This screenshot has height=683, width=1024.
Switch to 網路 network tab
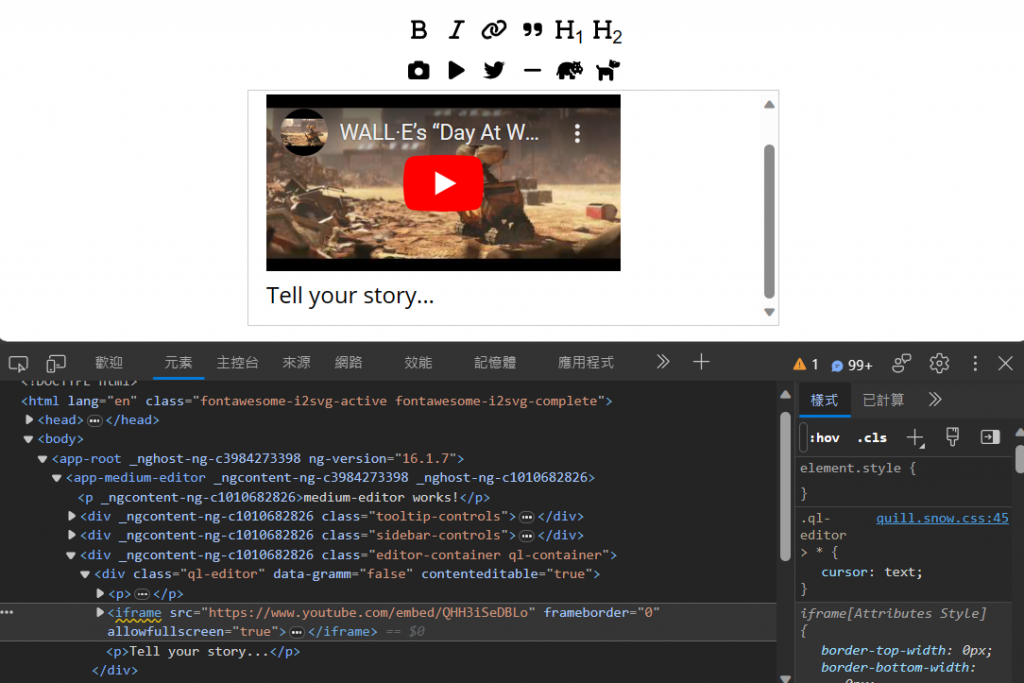pos(349,362)
